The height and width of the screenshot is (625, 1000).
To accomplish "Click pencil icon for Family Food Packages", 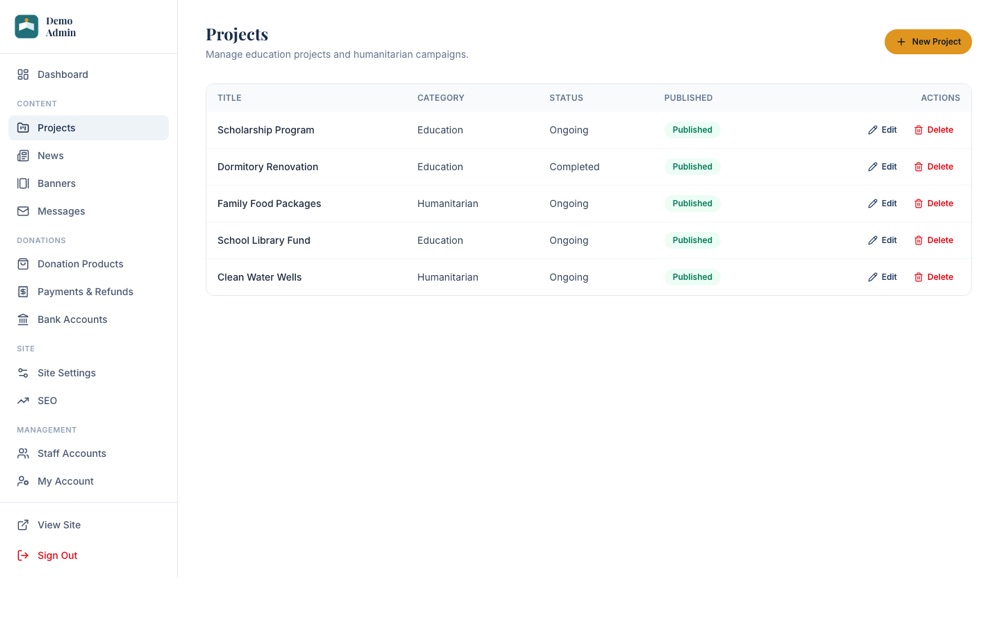I will 872,203.
